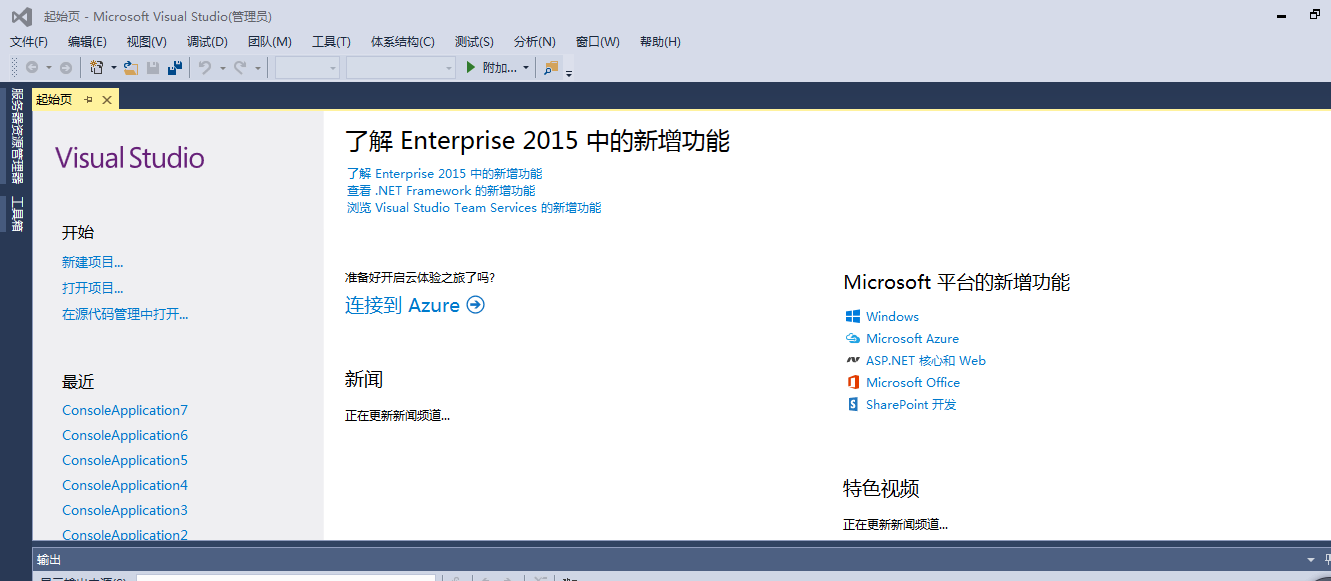Open the 团队(M) menu

coord(270,42)
